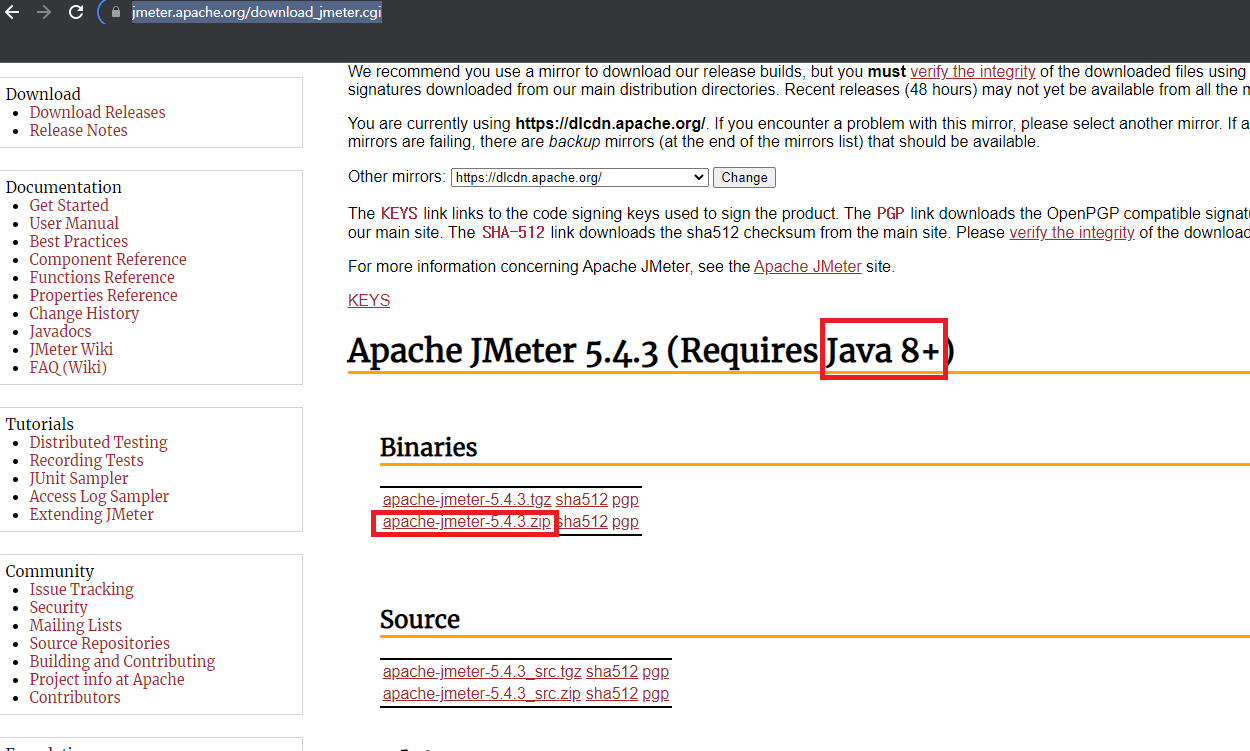Open sha512 for binary tgz
Viewport: 1250px width, 751px height.
click(582, 499)
